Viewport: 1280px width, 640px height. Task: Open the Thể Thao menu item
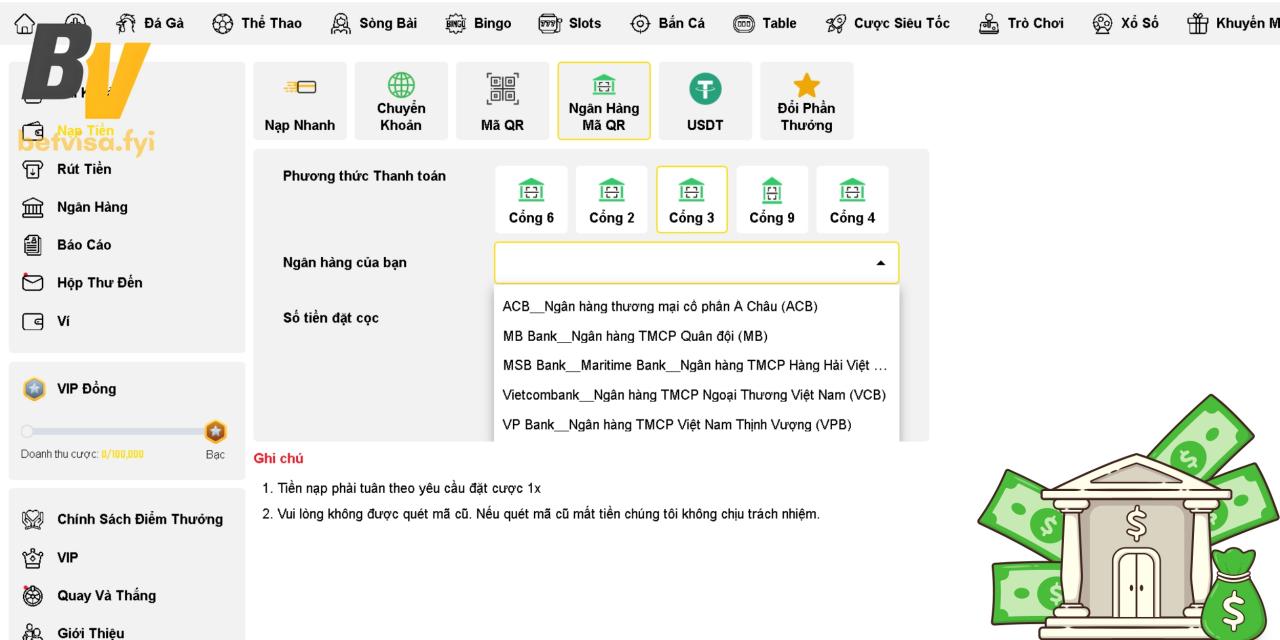pos(257,23)
